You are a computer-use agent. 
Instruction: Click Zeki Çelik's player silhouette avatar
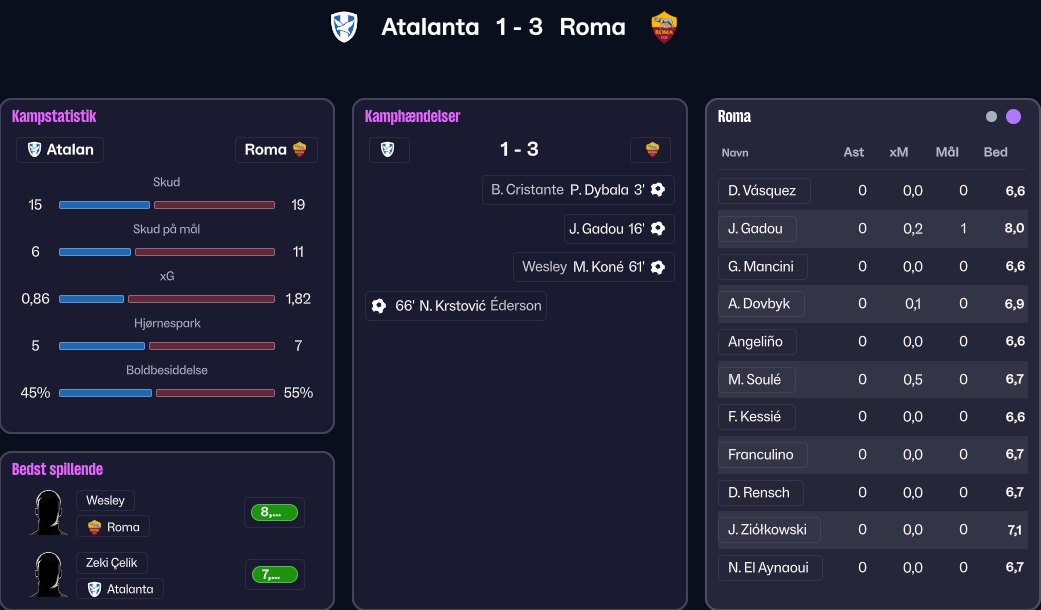point(47,575)
